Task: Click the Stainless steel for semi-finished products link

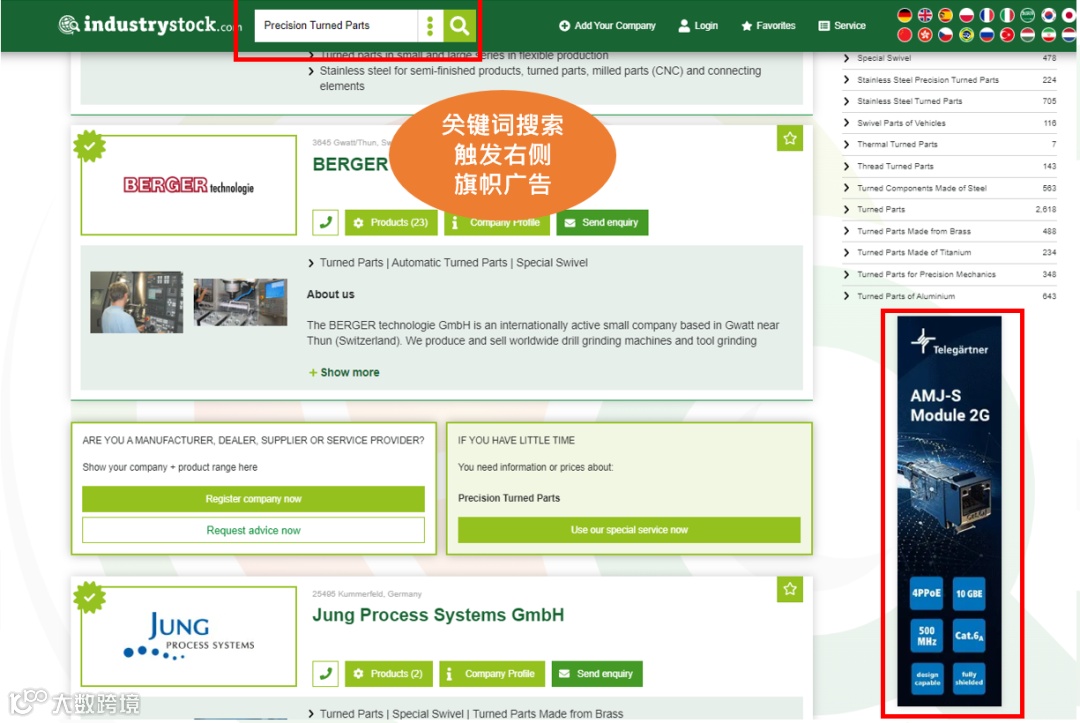Action: (x=540, y=78)
